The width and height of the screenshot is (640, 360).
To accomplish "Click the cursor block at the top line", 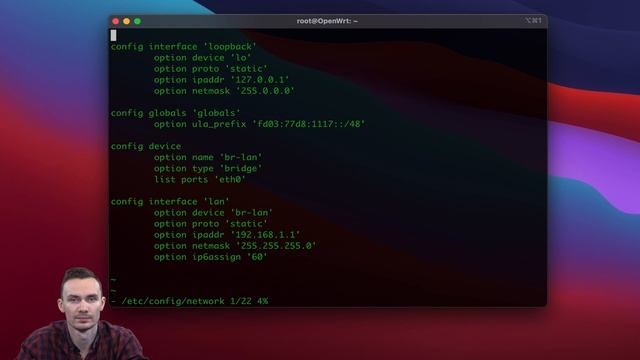I will click(x=113, y=36).
